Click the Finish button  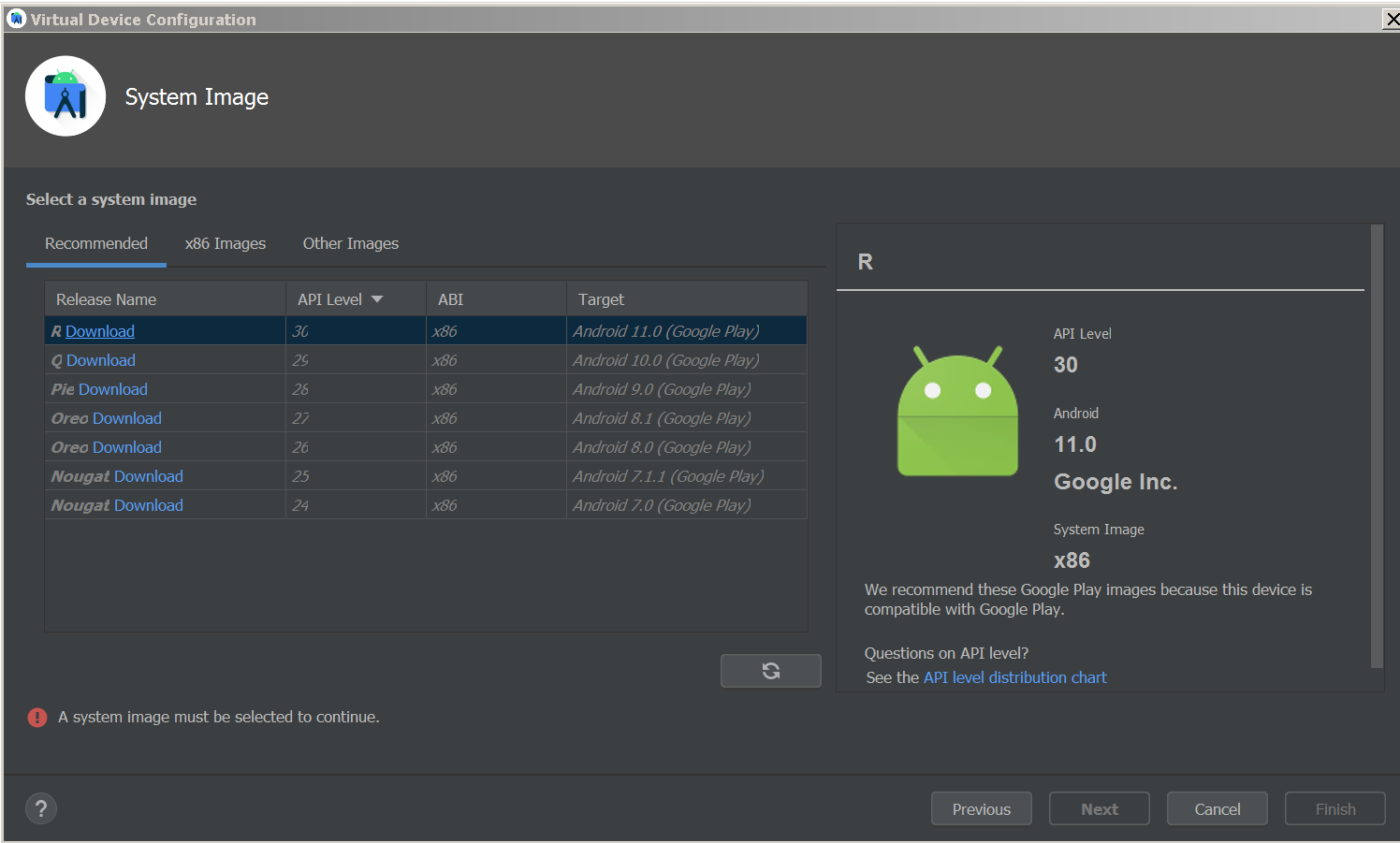tap(1335, 809)
